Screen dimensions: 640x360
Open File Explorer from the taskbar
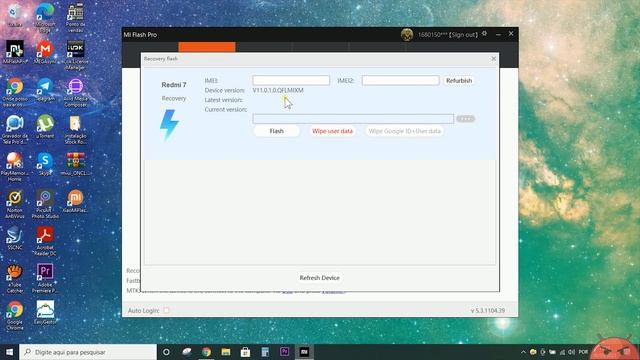click(226, 352)
